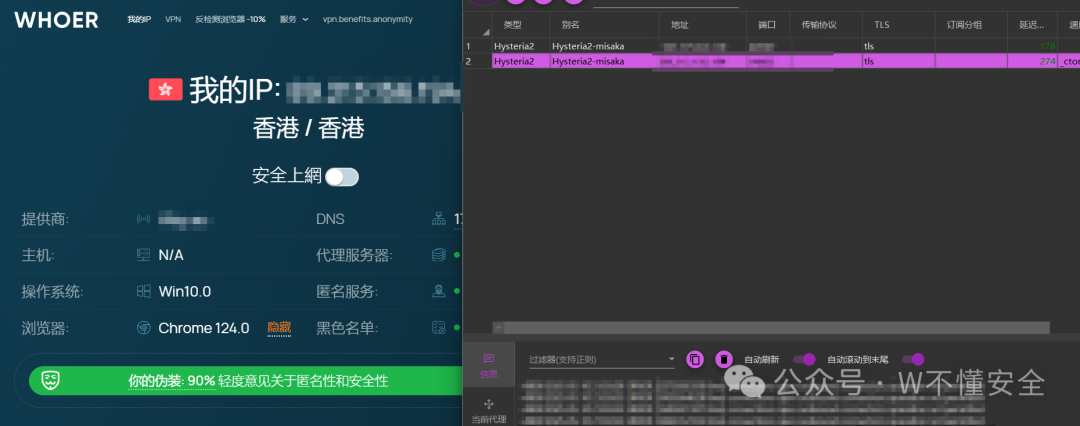The width and height of the screenshot is (1080, 426).
Task: Toggle the 自动滚动到末尾 switch
Action: pyautogui.click(x=913, y=359)
